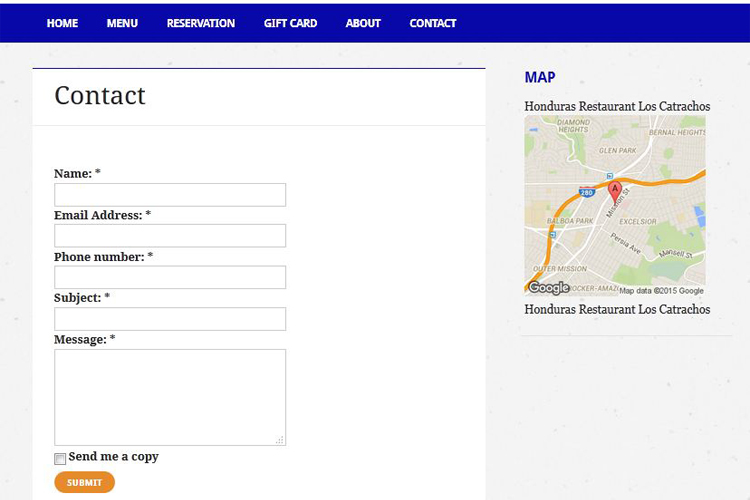Select Gift Card in the navigation bar

[x=290, y=23]
